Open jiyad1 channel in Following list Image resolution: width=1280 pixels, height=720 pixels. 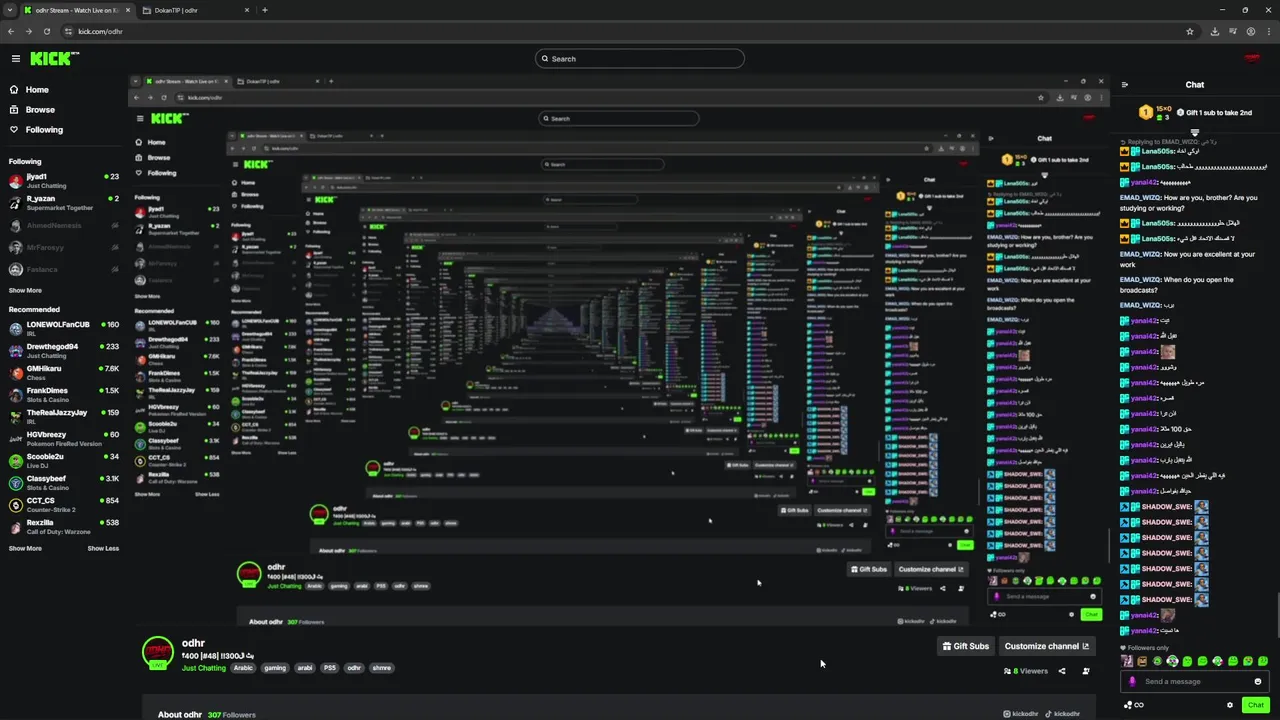64,181
